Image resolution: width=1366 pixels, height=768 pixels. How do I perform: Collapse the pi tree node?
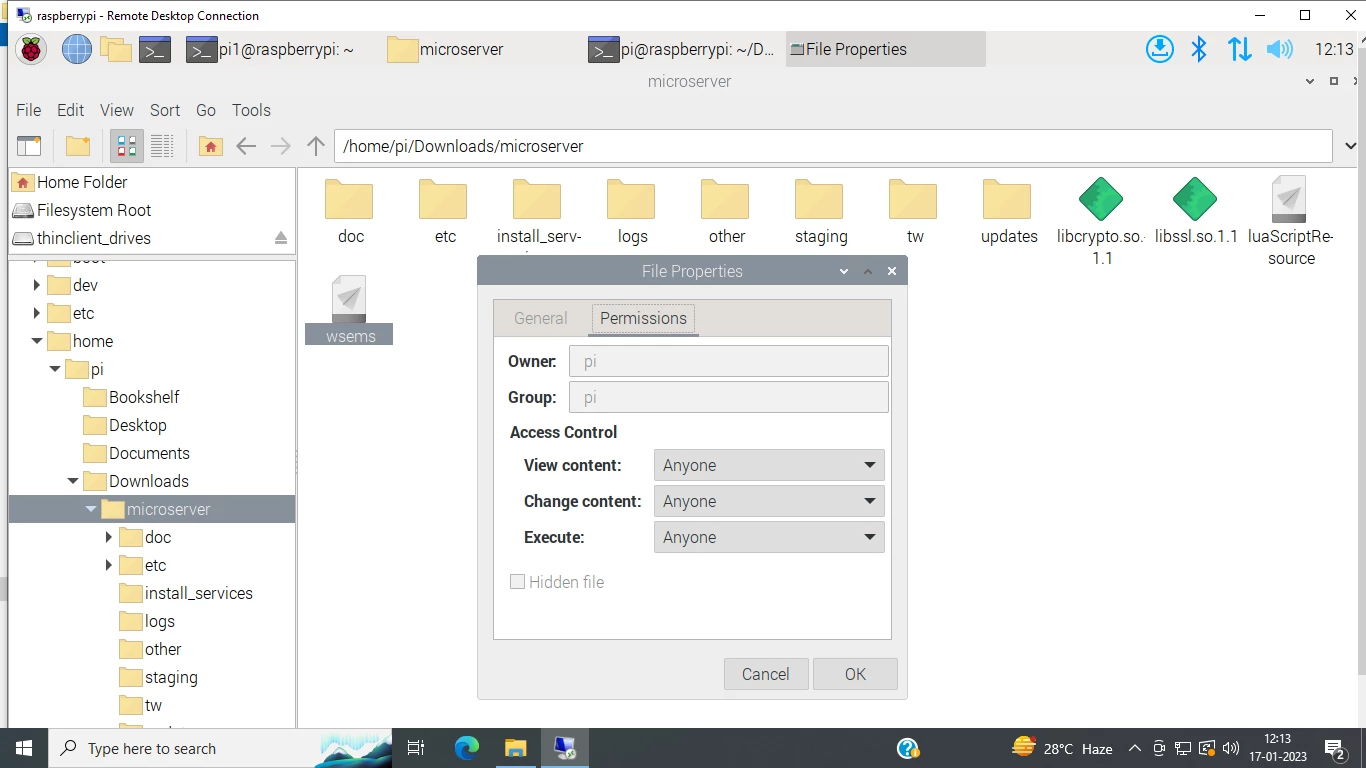point(55,369)
